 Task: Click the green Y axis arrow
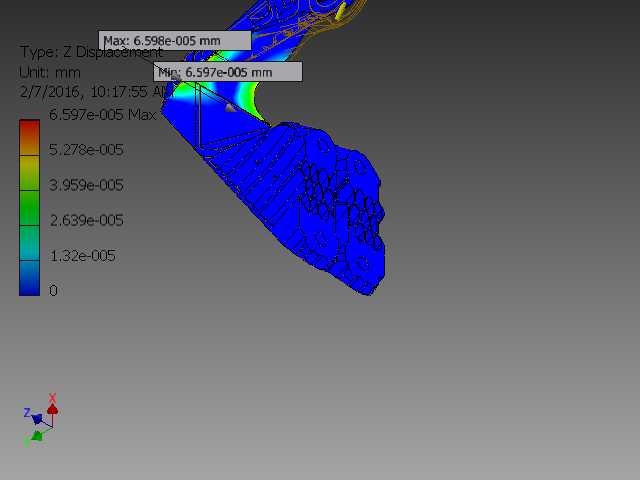[x=37, y=436]
